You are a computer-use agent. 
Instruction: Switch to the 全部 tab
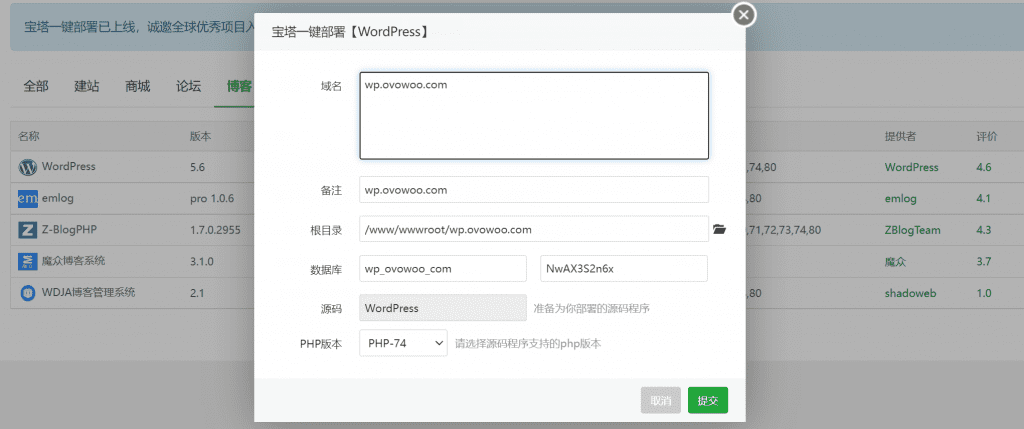36,86
